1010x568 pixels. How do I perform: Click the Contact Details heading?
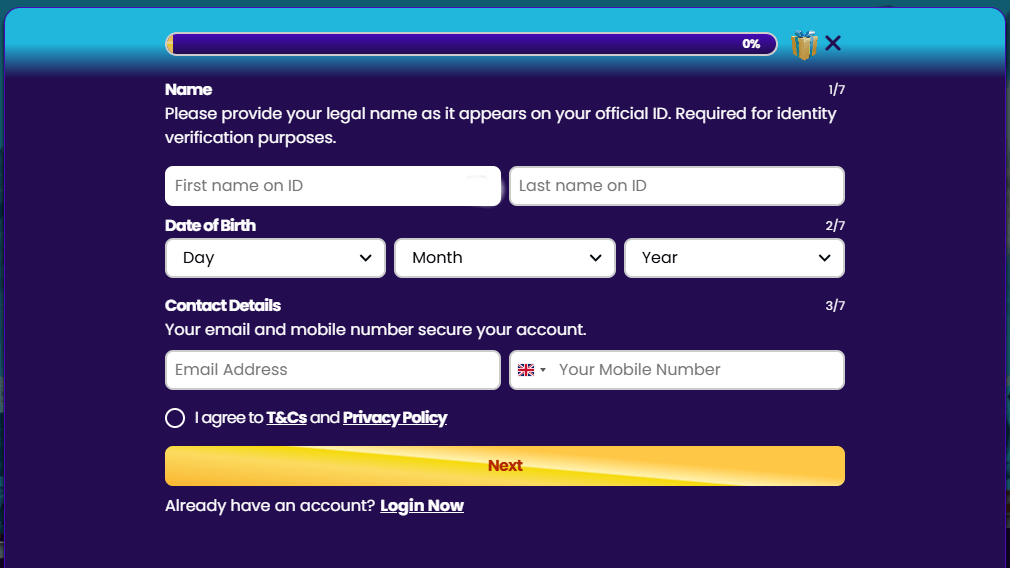pyautogui.click(x=223, y=306)
